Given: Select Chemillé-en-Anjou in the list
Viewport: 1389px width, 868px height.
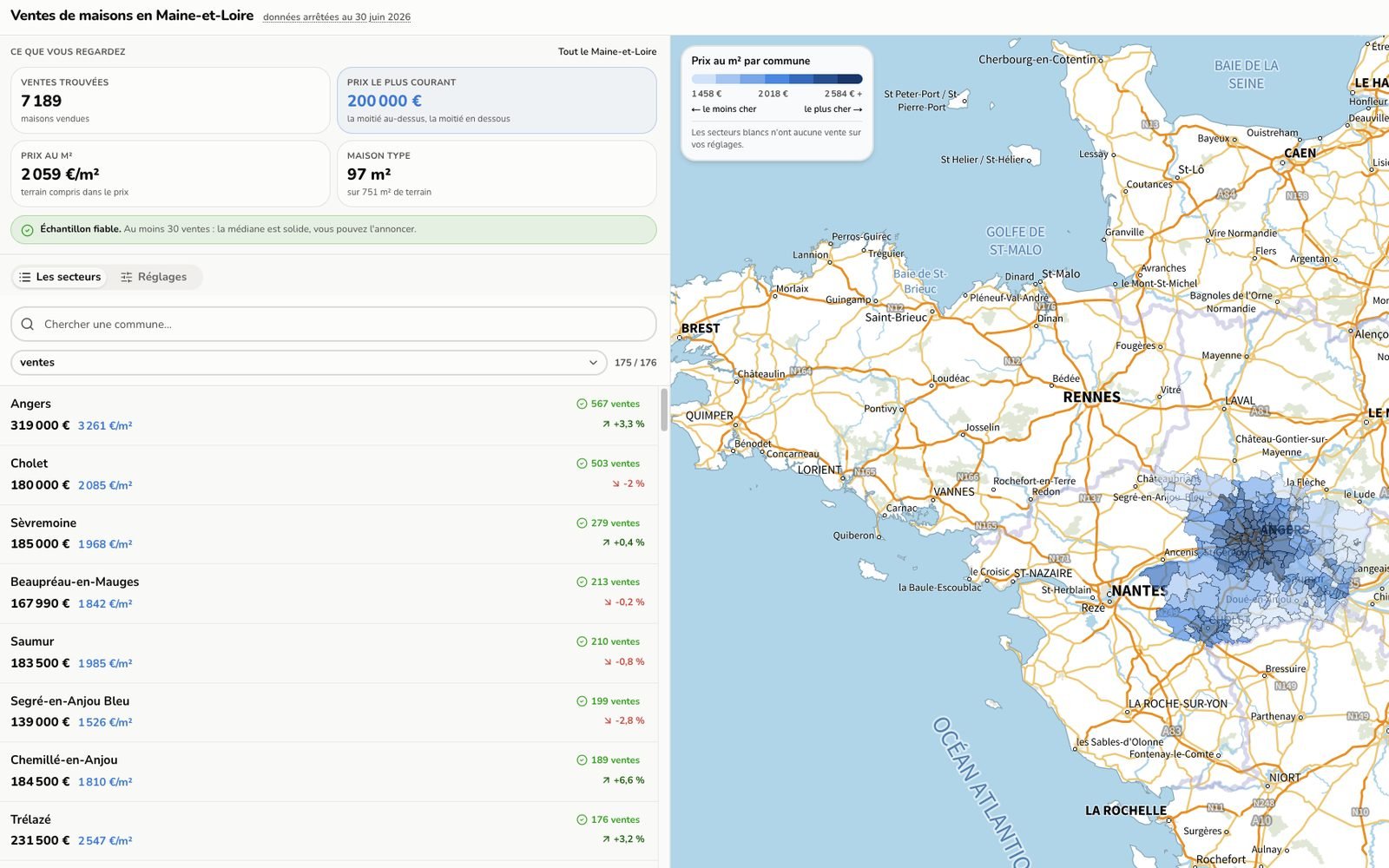Looking at the screenshot, I should click(x=329, y=772).
